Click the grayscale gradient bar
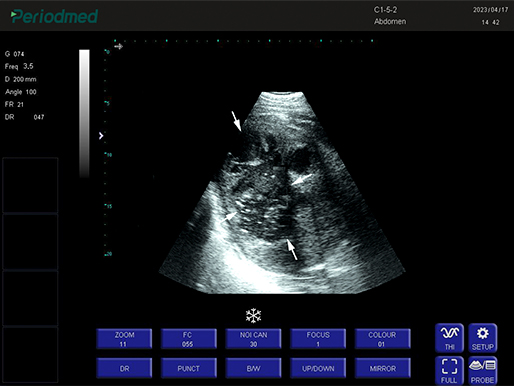This screenshot has width=514, height=386. point(84,113)
